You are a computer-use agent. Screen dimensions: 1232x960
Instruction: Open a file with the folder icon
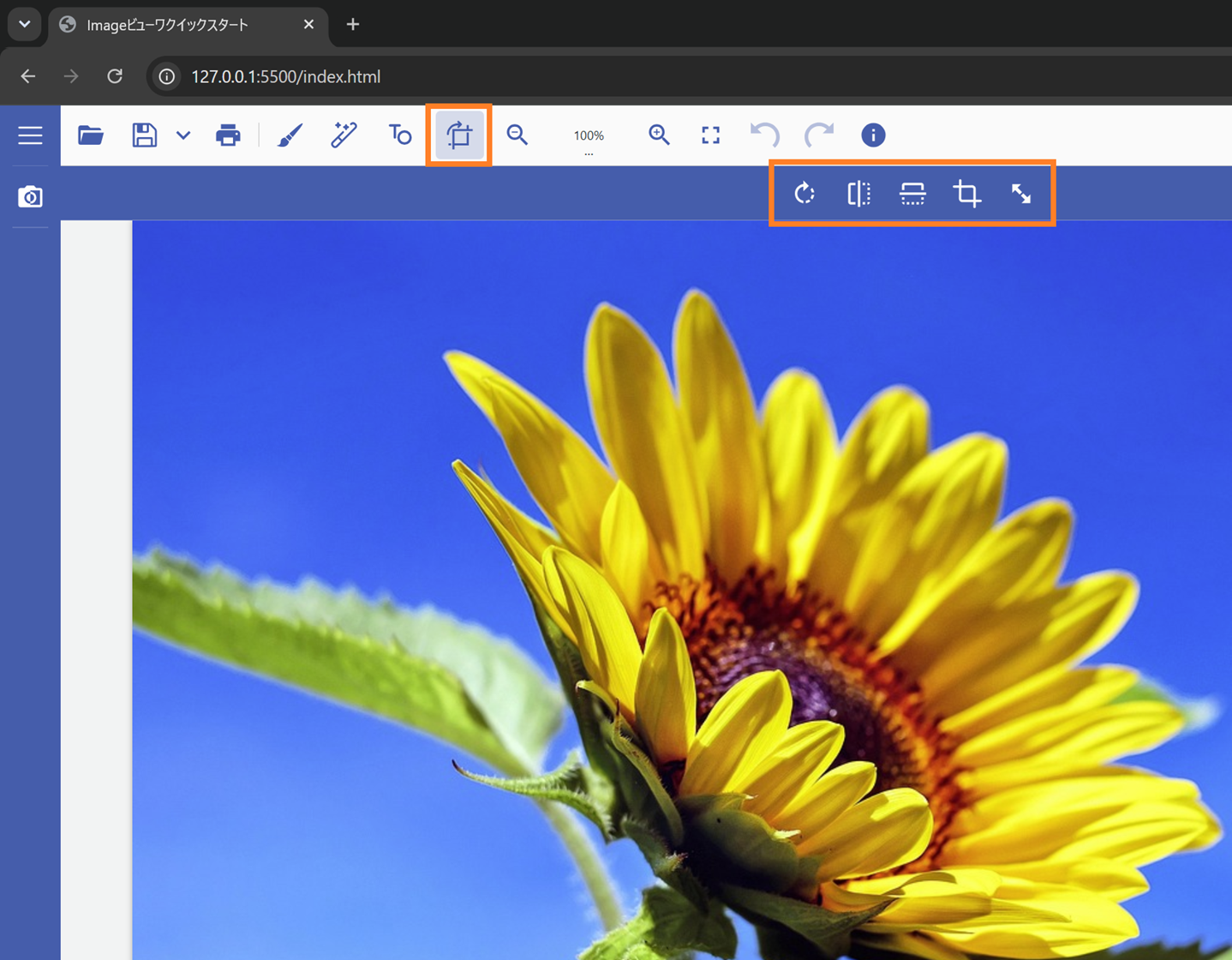(x=91, y=135)
